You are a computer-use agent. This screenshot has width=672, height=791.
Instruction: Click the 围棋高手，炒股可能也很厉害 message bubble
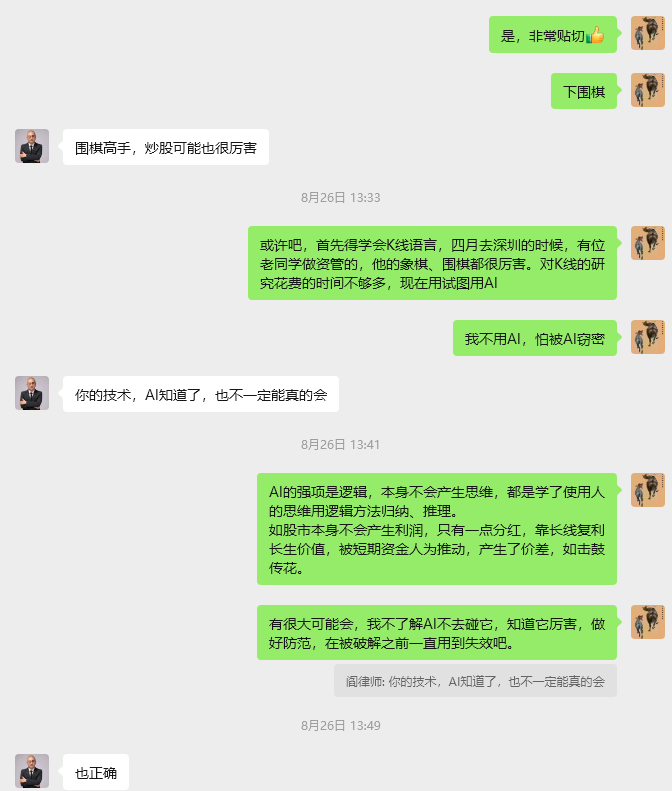click(166, 147)
